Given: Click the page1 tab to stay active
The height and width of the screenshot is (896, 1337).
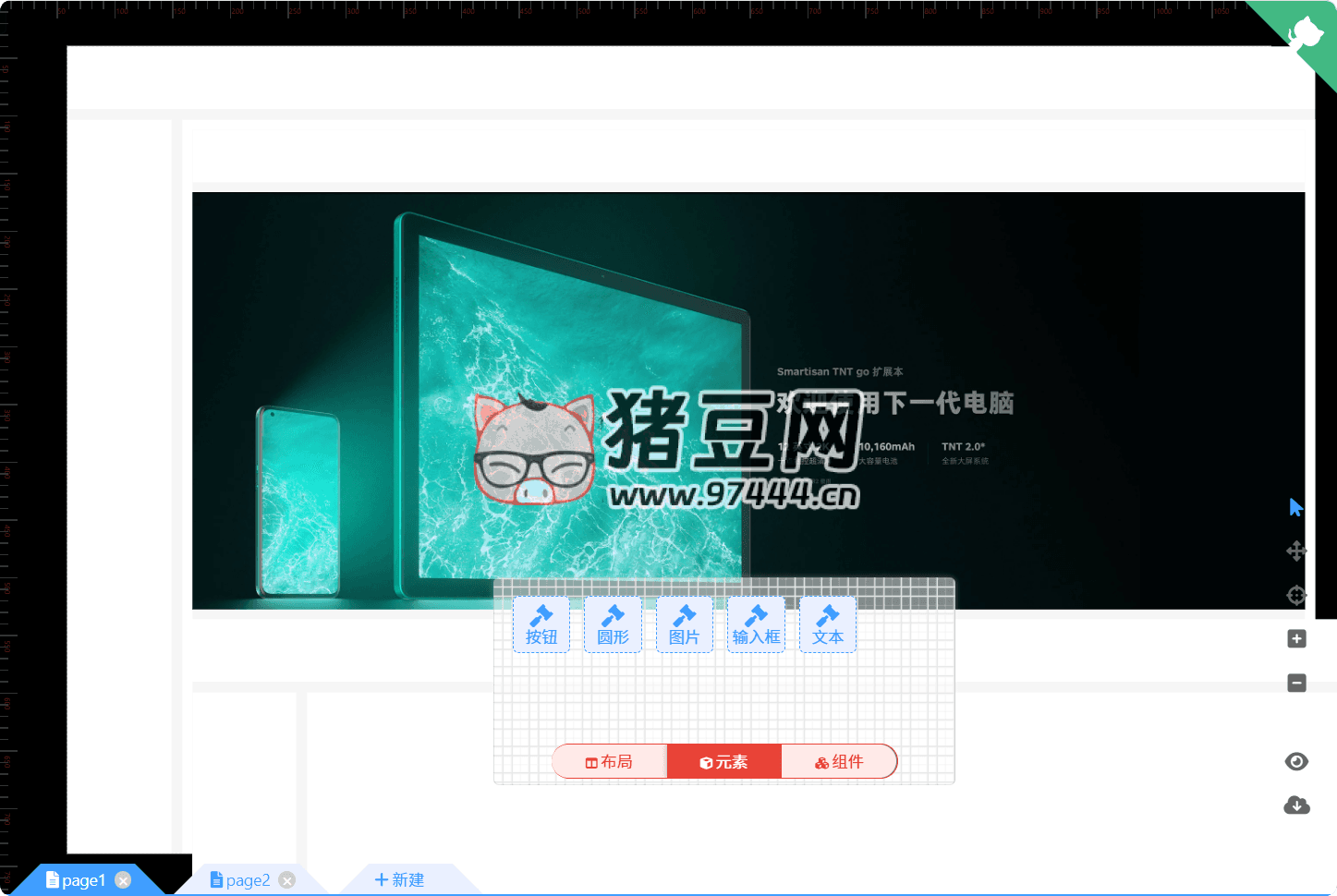Looking at the screenshot, I should pos(83,879).
